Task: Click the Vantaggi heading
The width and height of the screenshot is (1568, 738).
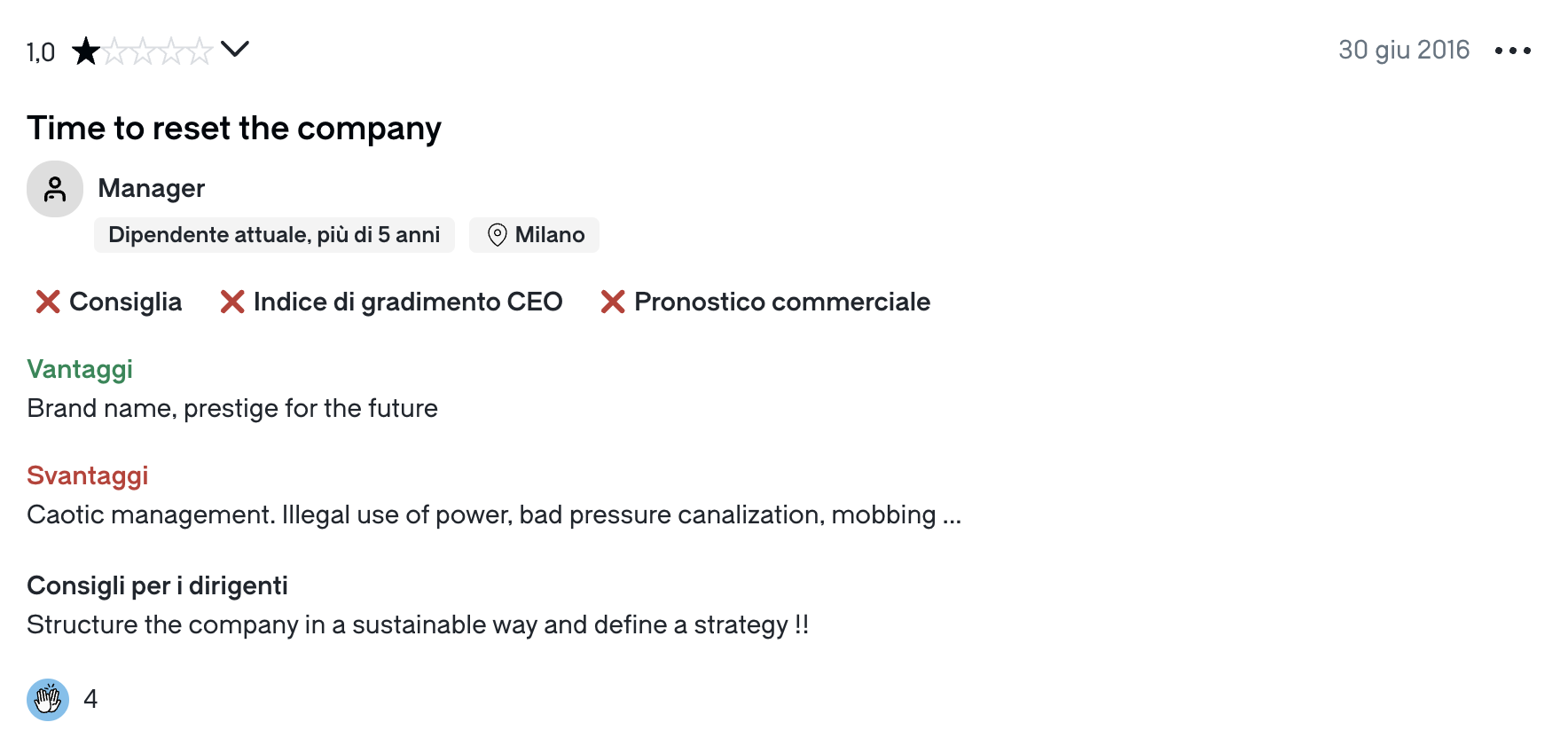Action: click(x=80, y=369)
